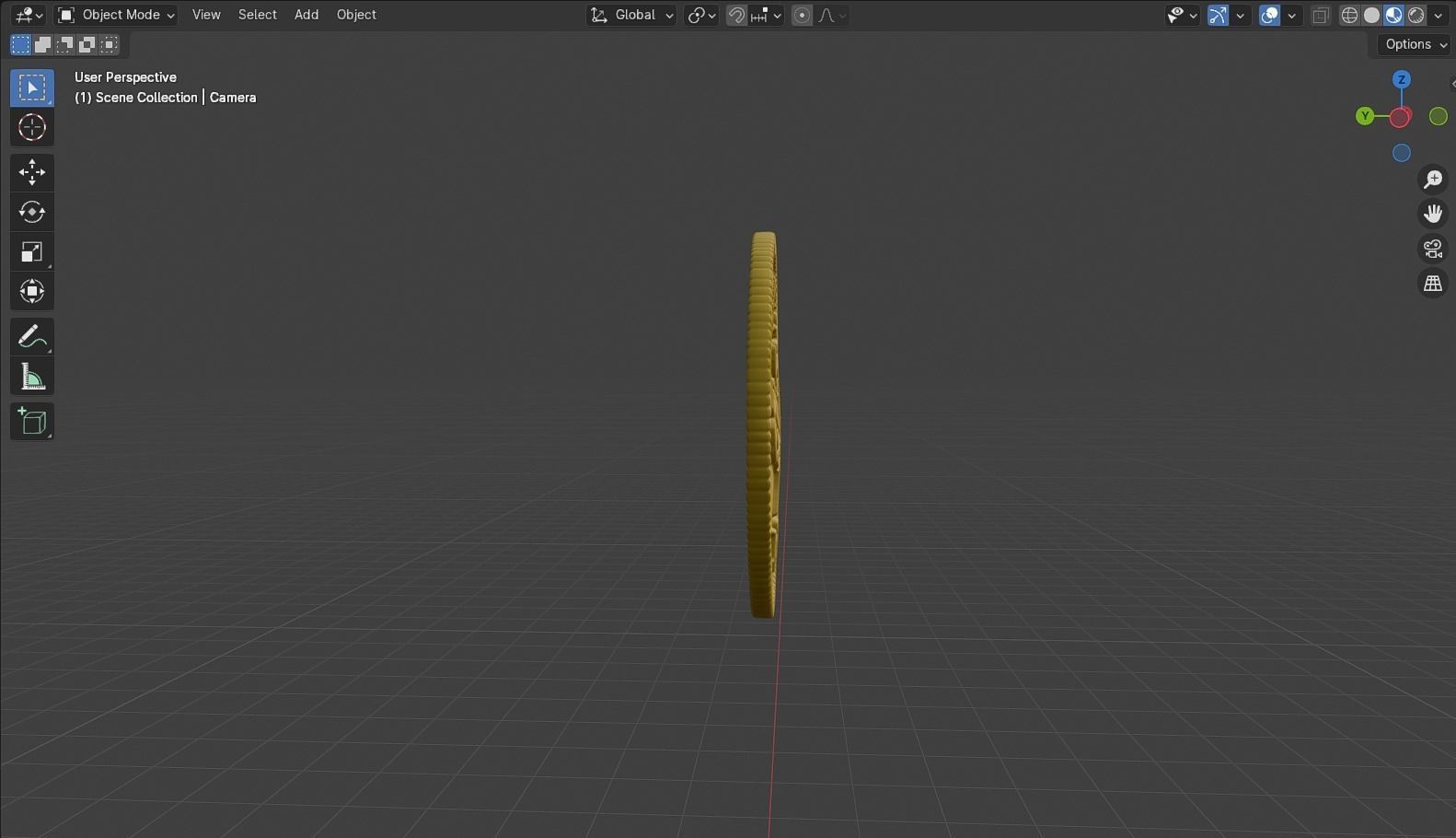1456x838 pixels.
Task: Select the Measure tool
Action: [32, 377]
